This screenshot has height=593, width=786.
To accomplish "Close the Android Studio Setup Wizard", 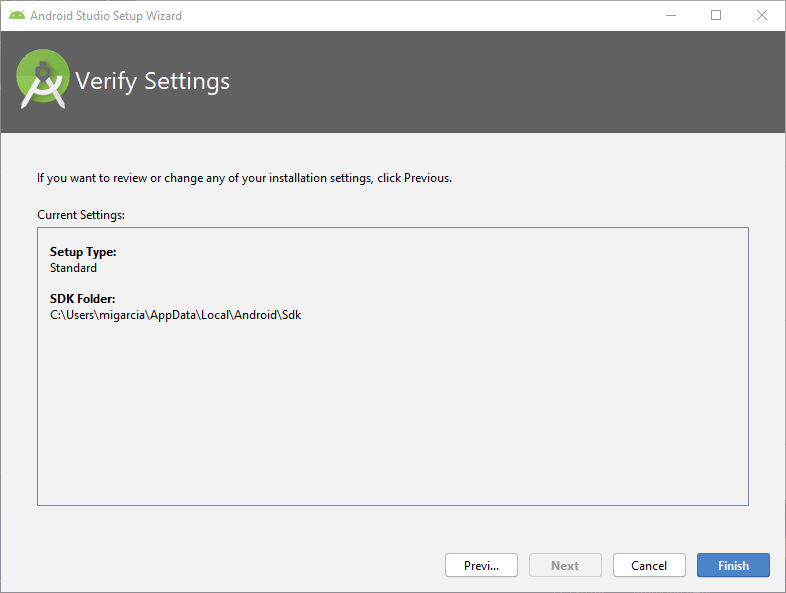I will [x=761, y=16].
